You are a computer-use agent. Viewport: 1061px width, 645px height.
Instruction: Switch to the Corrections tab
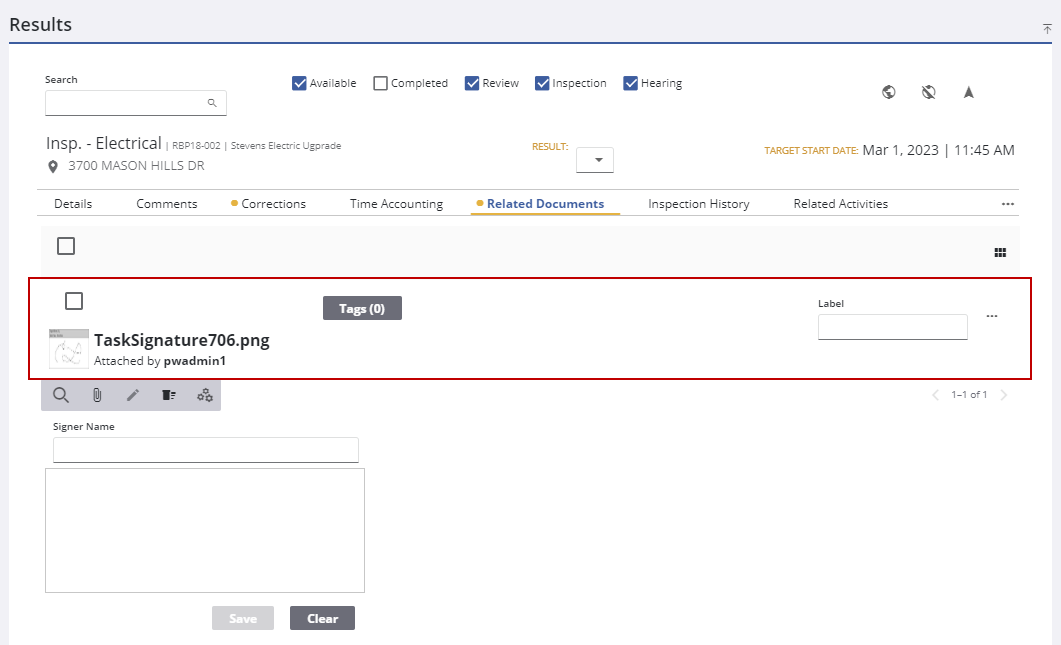point(273,204)
